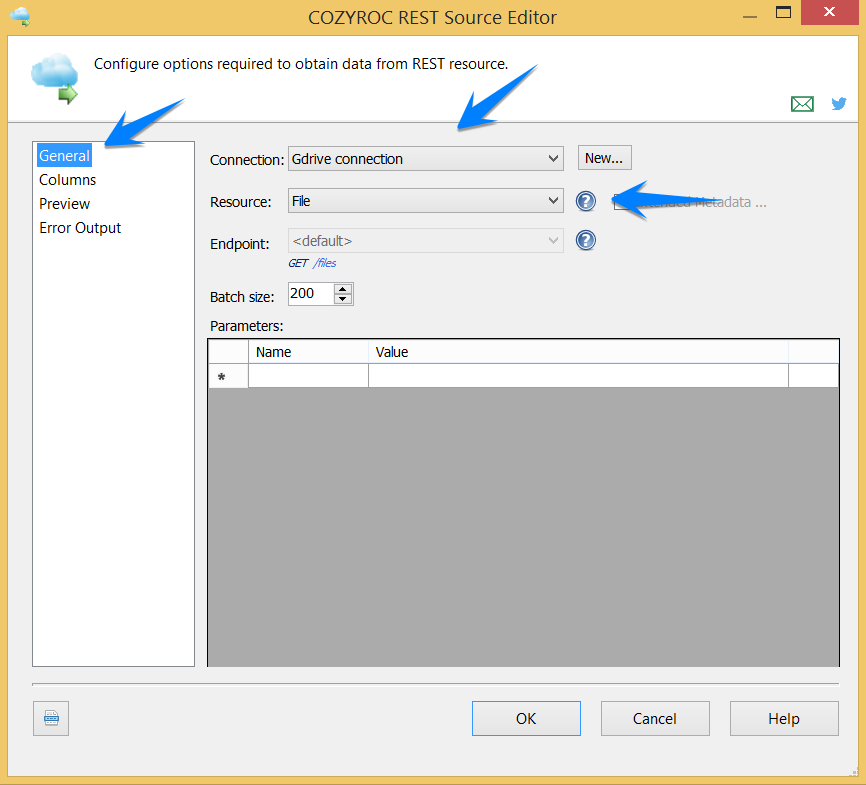Click the Endpoint help question-mark icon
The height and width of the screenshot is (785, 866).
pyautogui.click(x=585, y=240)
